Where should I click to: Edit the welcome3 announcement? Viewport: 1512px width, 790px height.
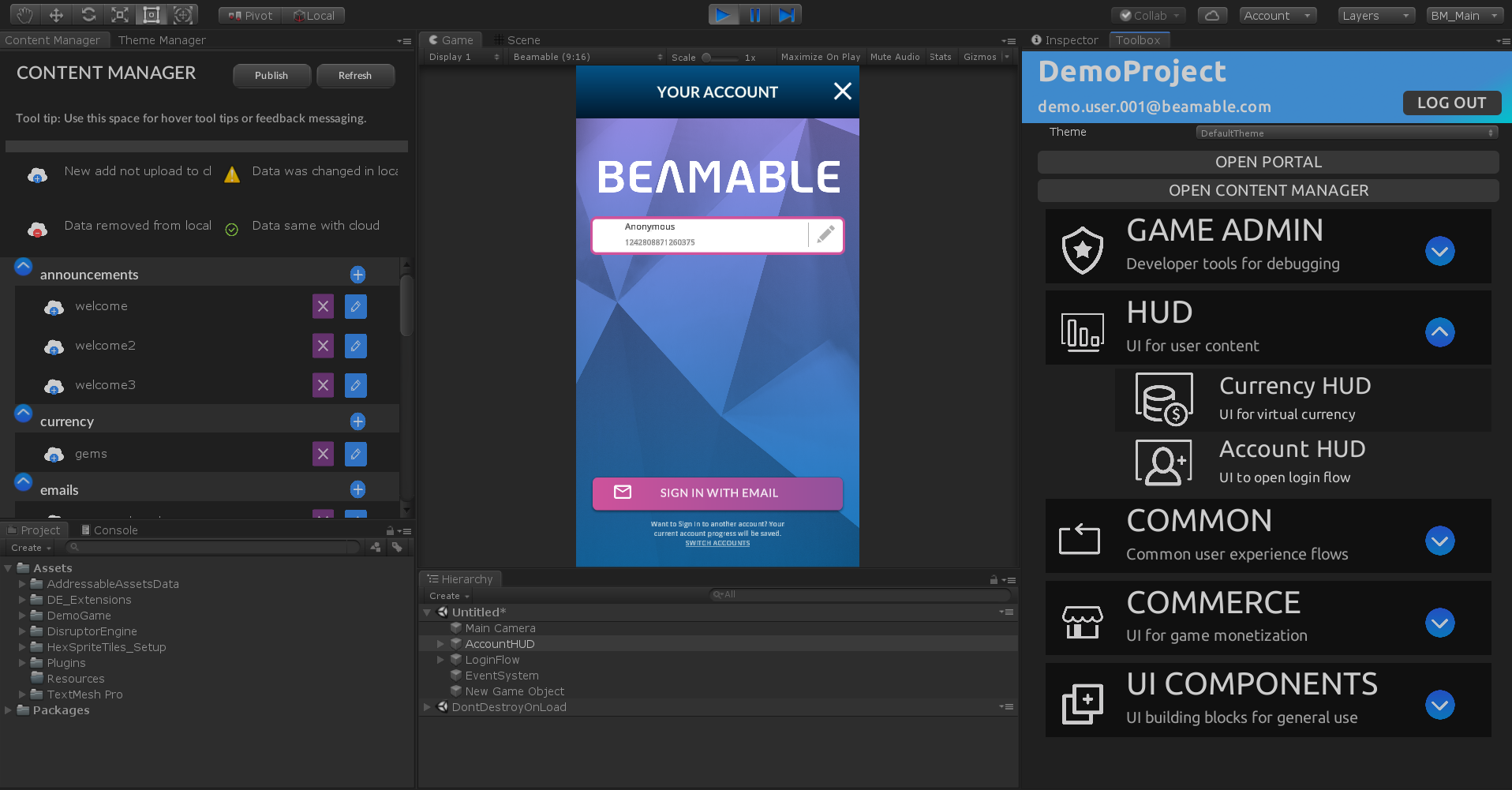pyautogui.click(x=356, y=385)
